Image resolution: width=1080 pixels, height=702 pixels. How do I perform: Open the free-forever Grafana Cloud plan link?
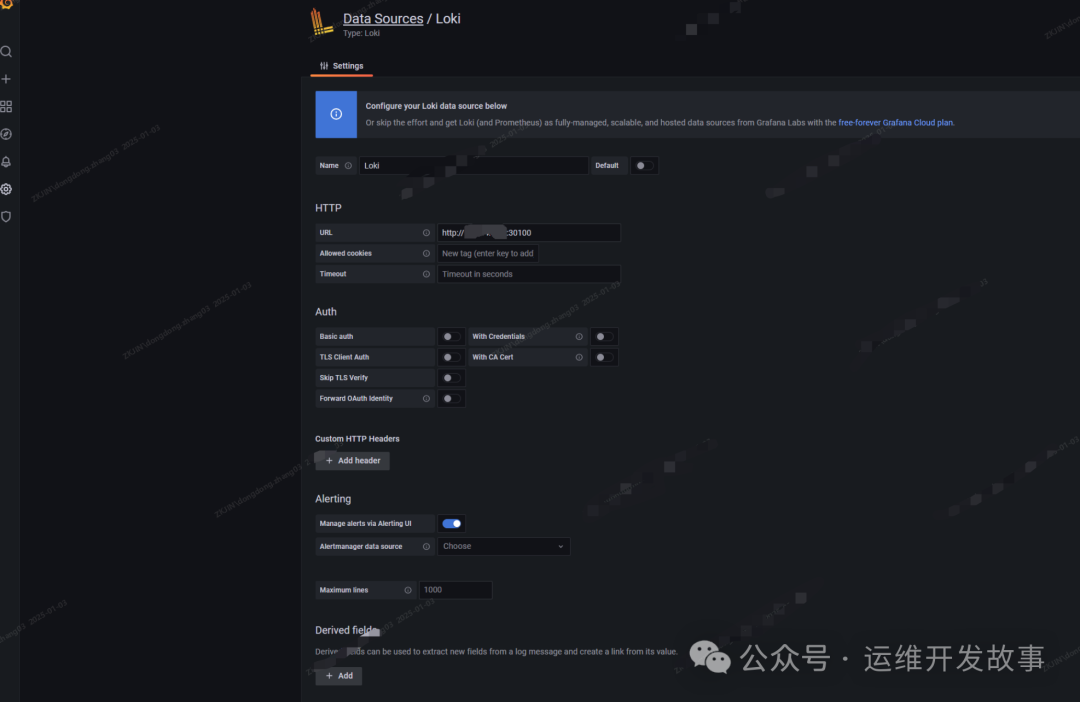pyautogui.click(x=895, y=123)
